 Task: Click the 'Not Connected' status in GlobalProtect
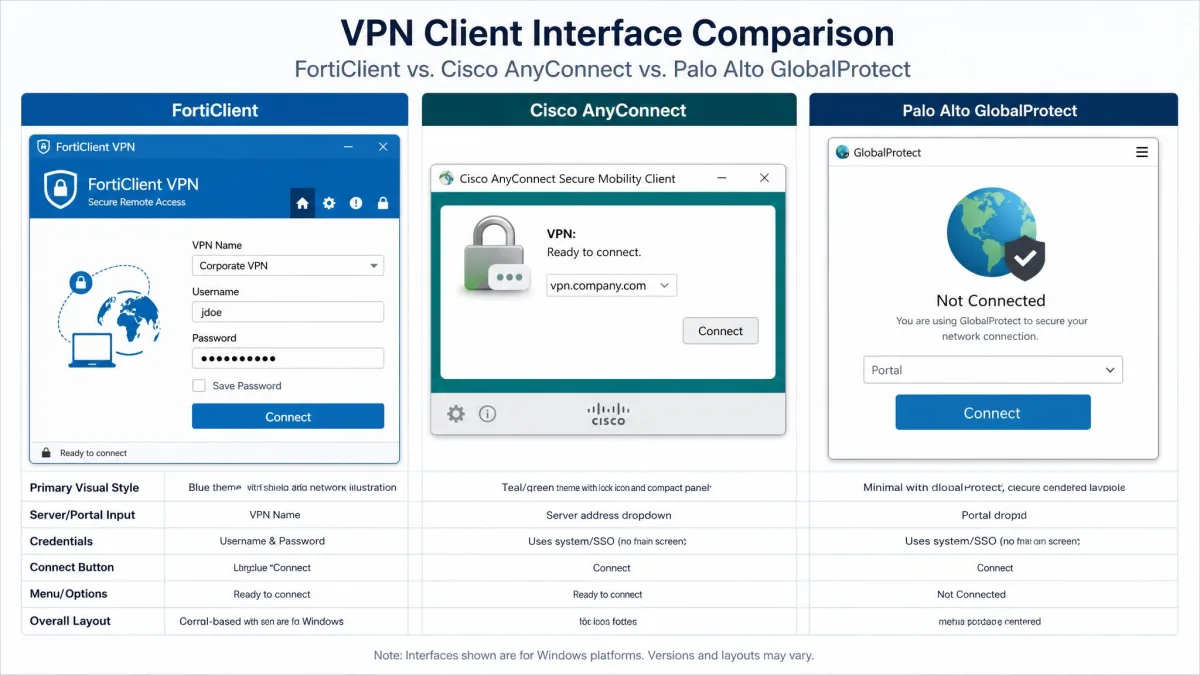pos(991,300)
